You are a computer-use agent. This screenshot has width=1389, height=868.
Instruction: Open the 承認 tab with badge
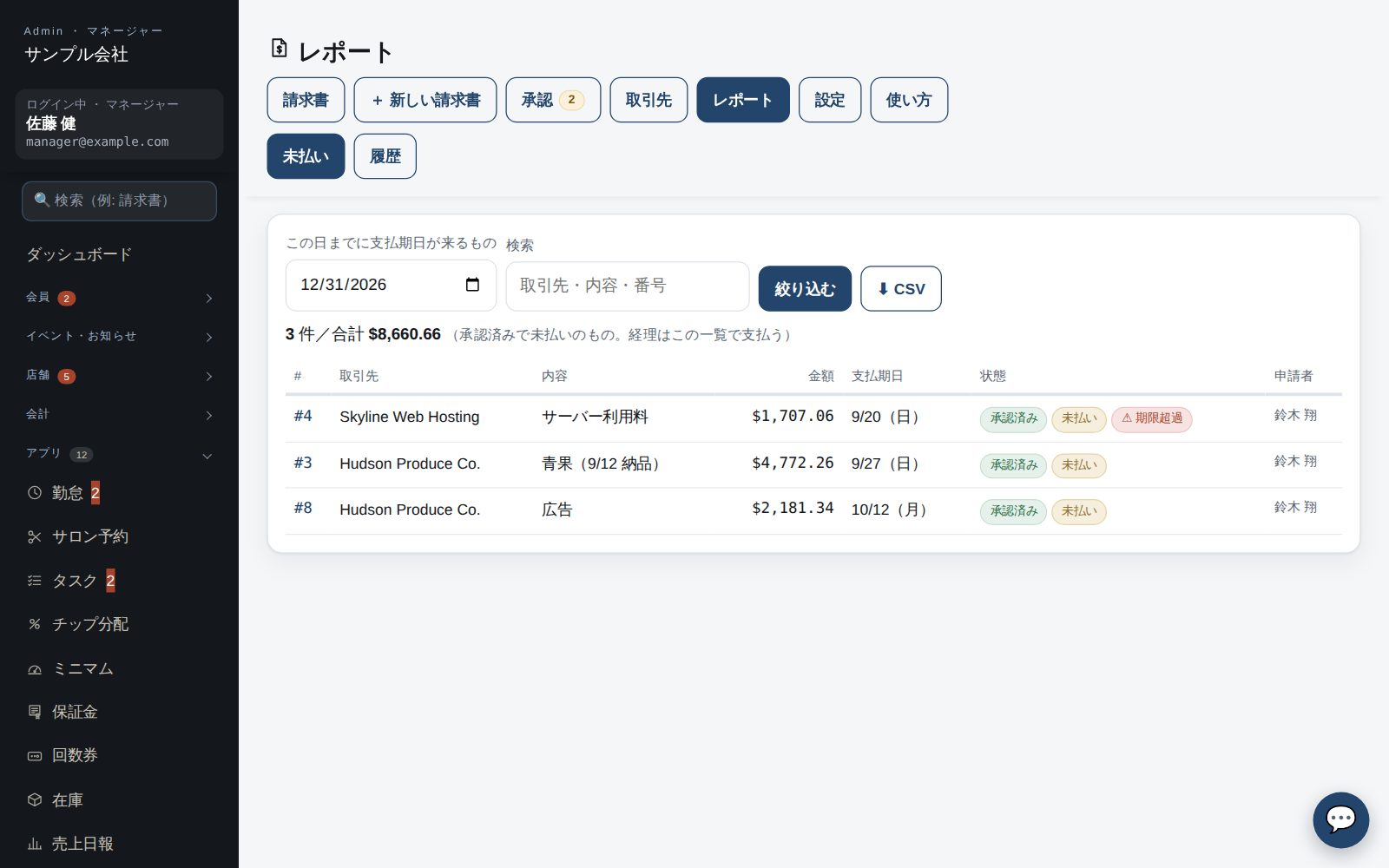click(553, 100)
